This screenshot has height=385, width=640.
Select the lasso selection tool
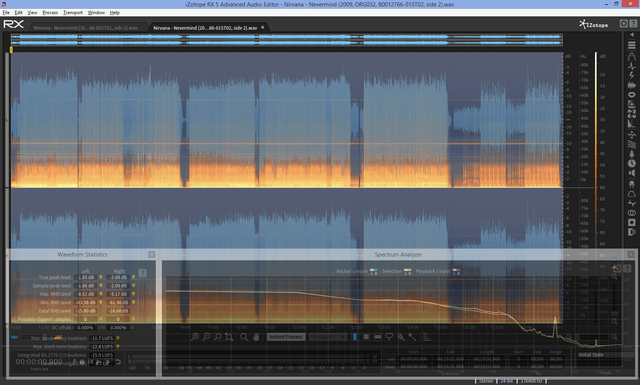(x=389, y=337)
